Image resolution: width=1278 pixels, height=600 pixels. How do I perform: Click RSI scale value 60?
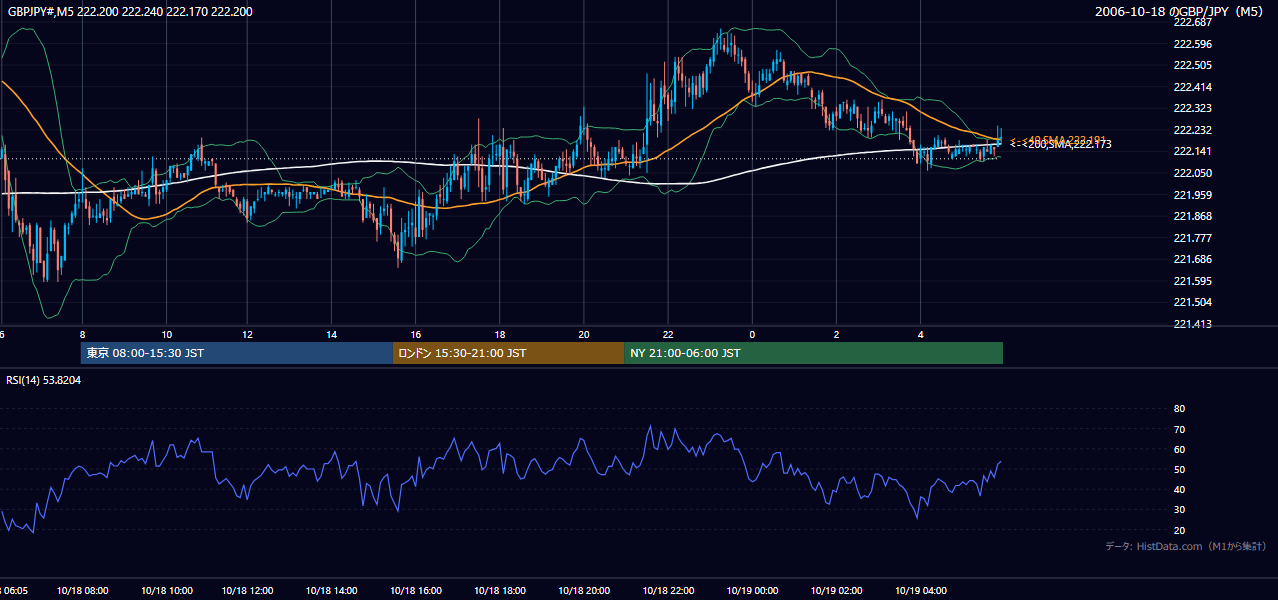pos(1179,449)
